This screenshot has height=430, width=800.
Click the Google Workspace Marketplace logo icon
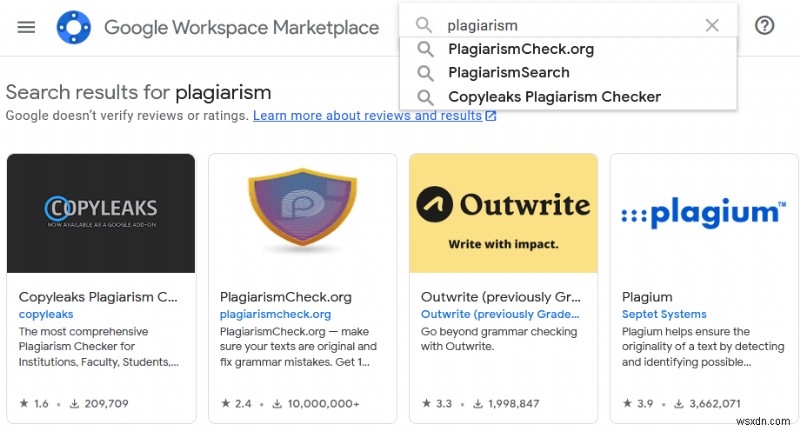coord(73,27)
